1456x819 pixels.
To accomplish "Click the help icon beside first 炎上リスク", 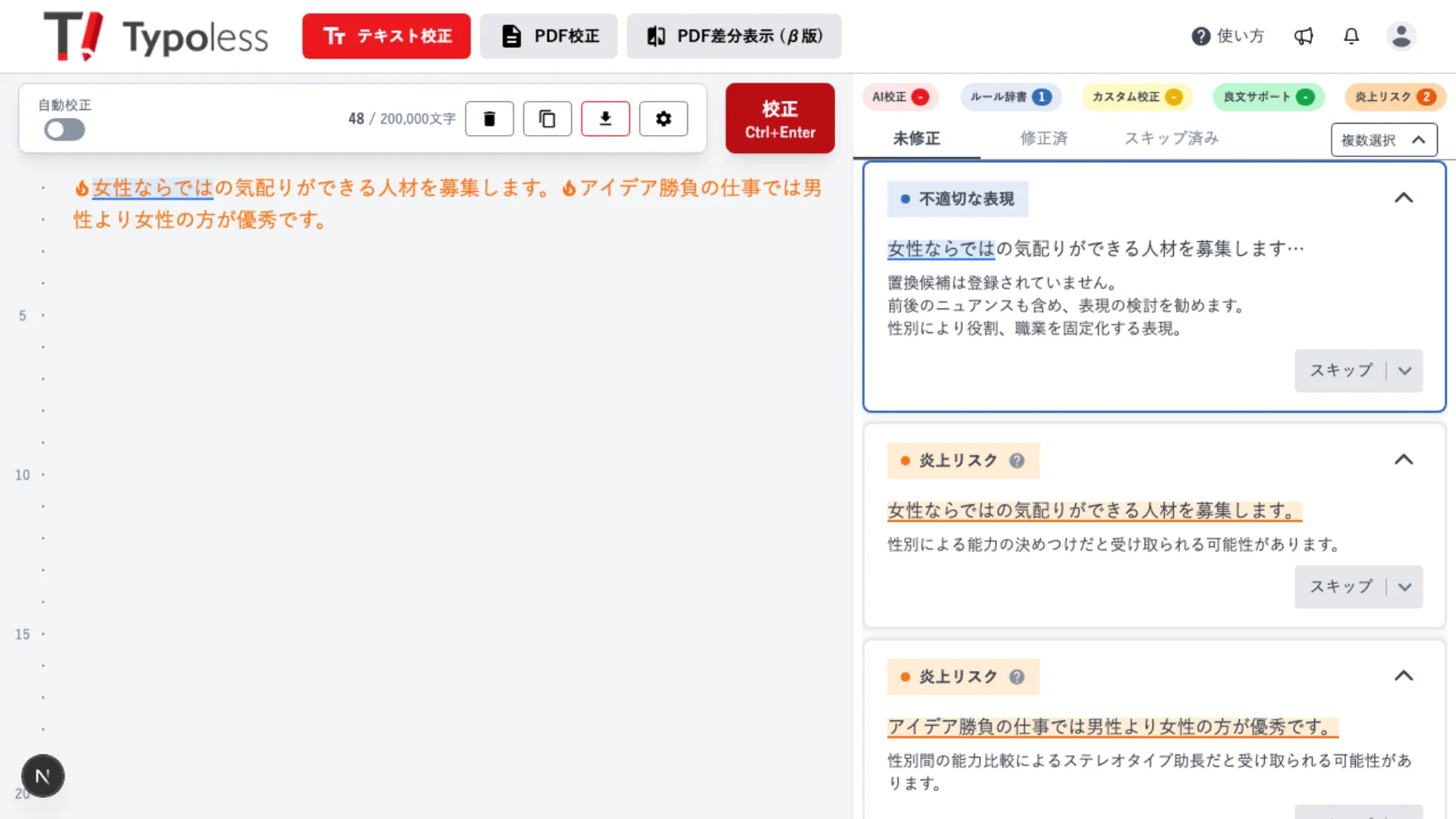I will tap(1017, 460).
